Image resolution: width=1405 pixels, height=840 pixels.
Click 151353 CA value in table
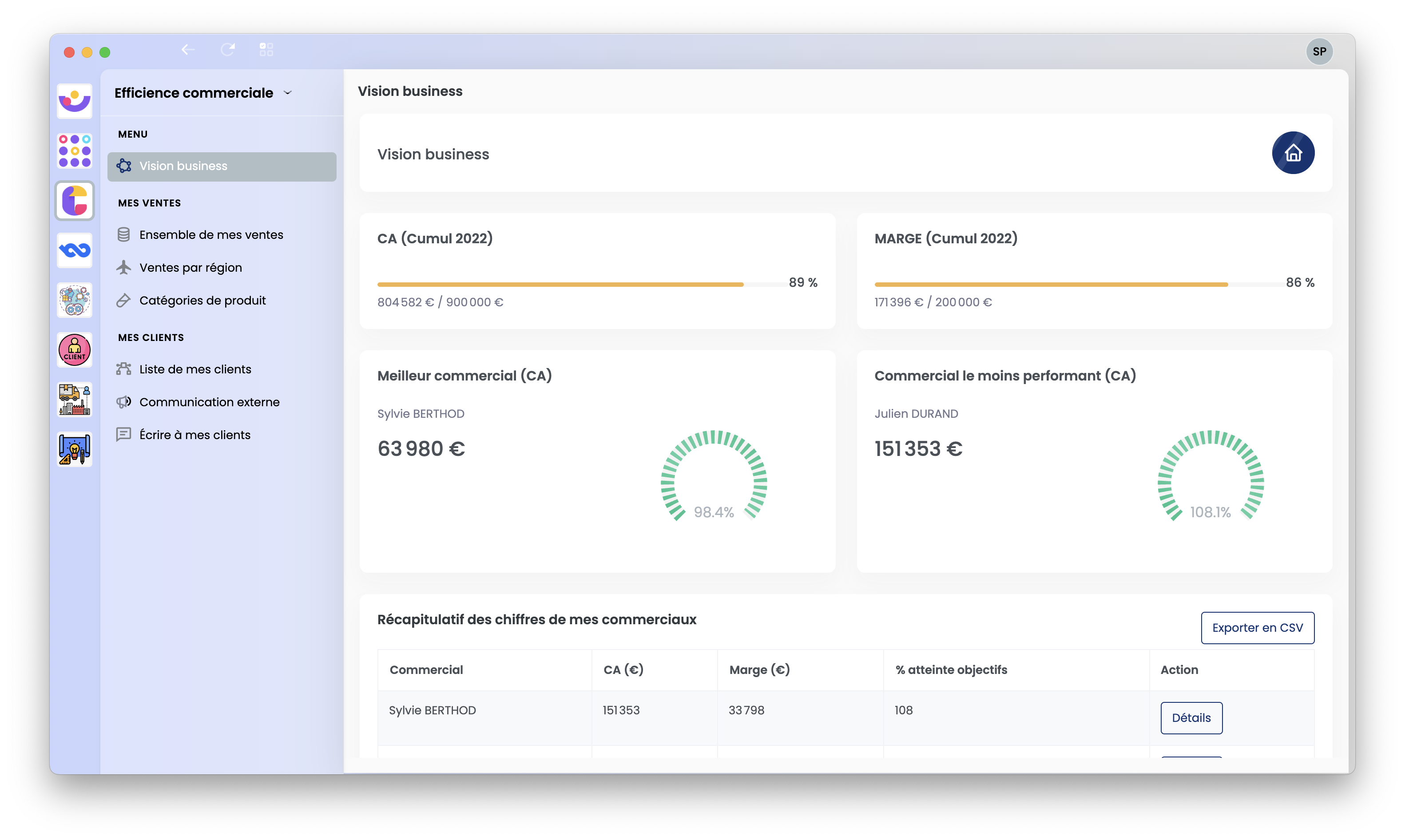621,710
